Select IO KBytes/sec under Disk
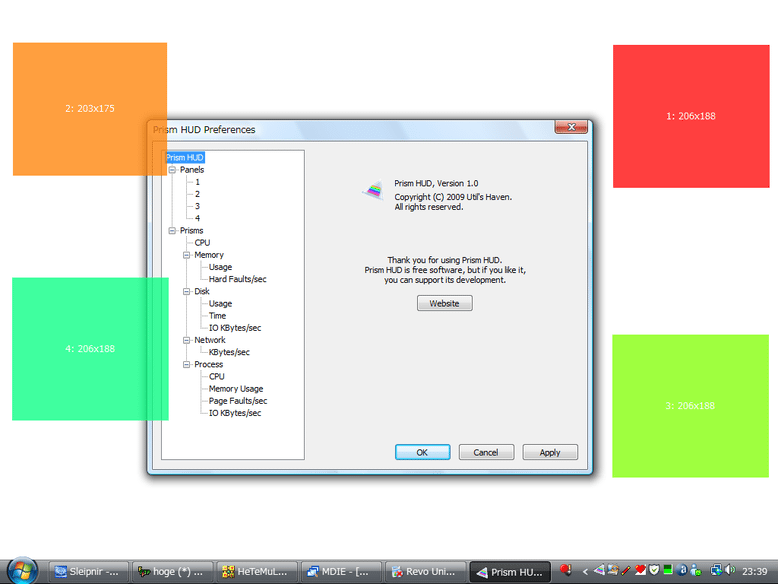This screenshot has width=778, height=584. [235, 328]
